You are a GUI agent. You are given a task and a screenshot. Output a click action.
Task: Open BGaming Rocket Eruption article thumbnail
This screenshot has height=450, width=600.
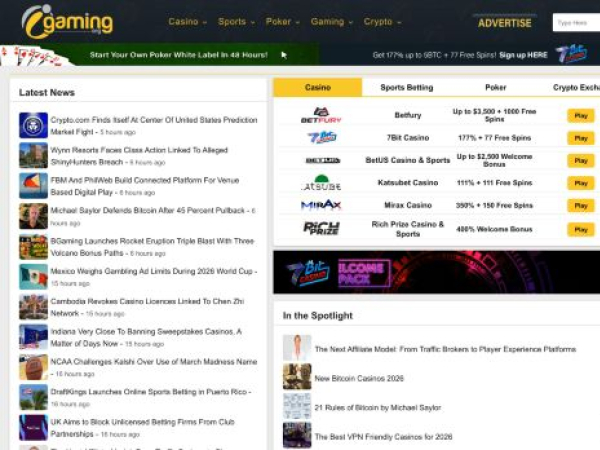(33, 247)
